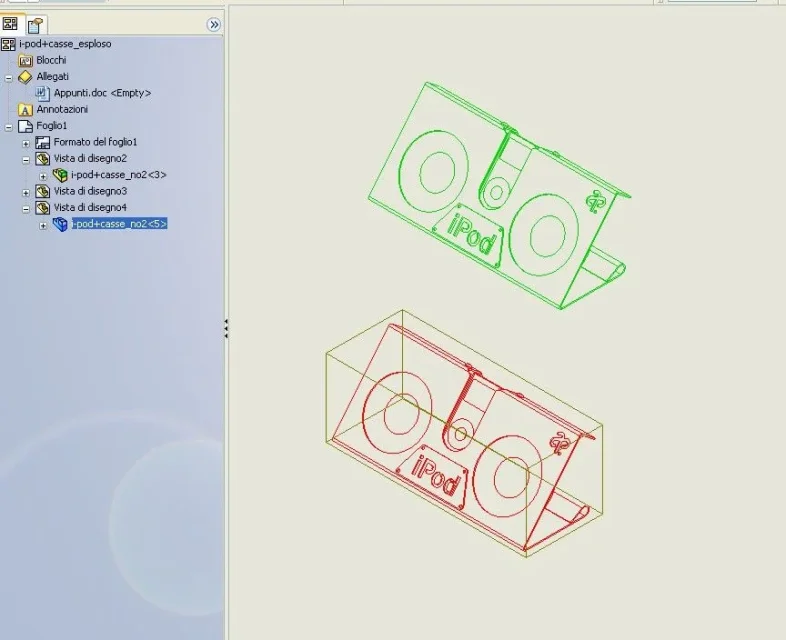Switch to the properties tab icon
786x640 pixels.
(35, 25)
